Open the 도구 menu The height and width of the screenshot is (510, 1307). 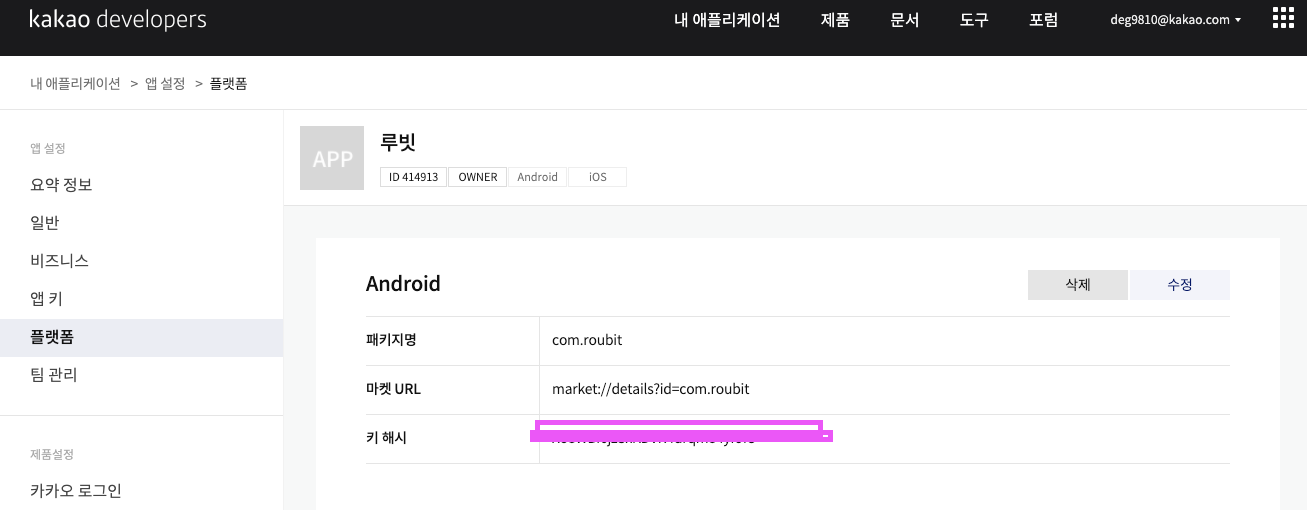pos(974,20)
